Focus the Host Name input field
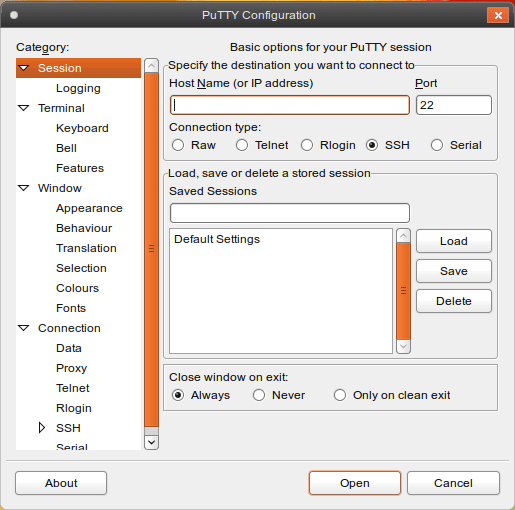Screen dimensions: 515x510 (290, 105)
